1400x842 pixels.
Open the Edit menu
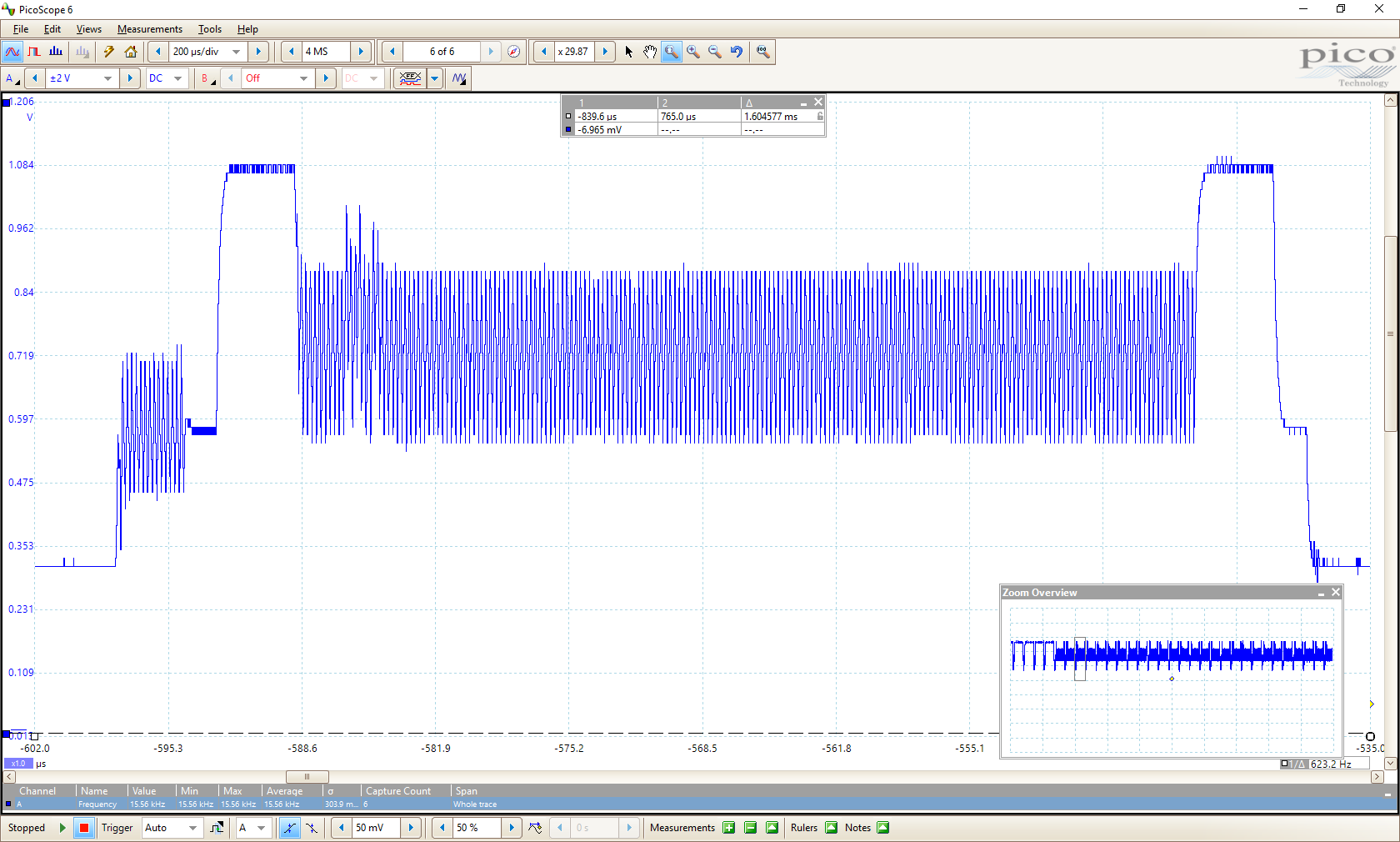click(x=52, y=29)
